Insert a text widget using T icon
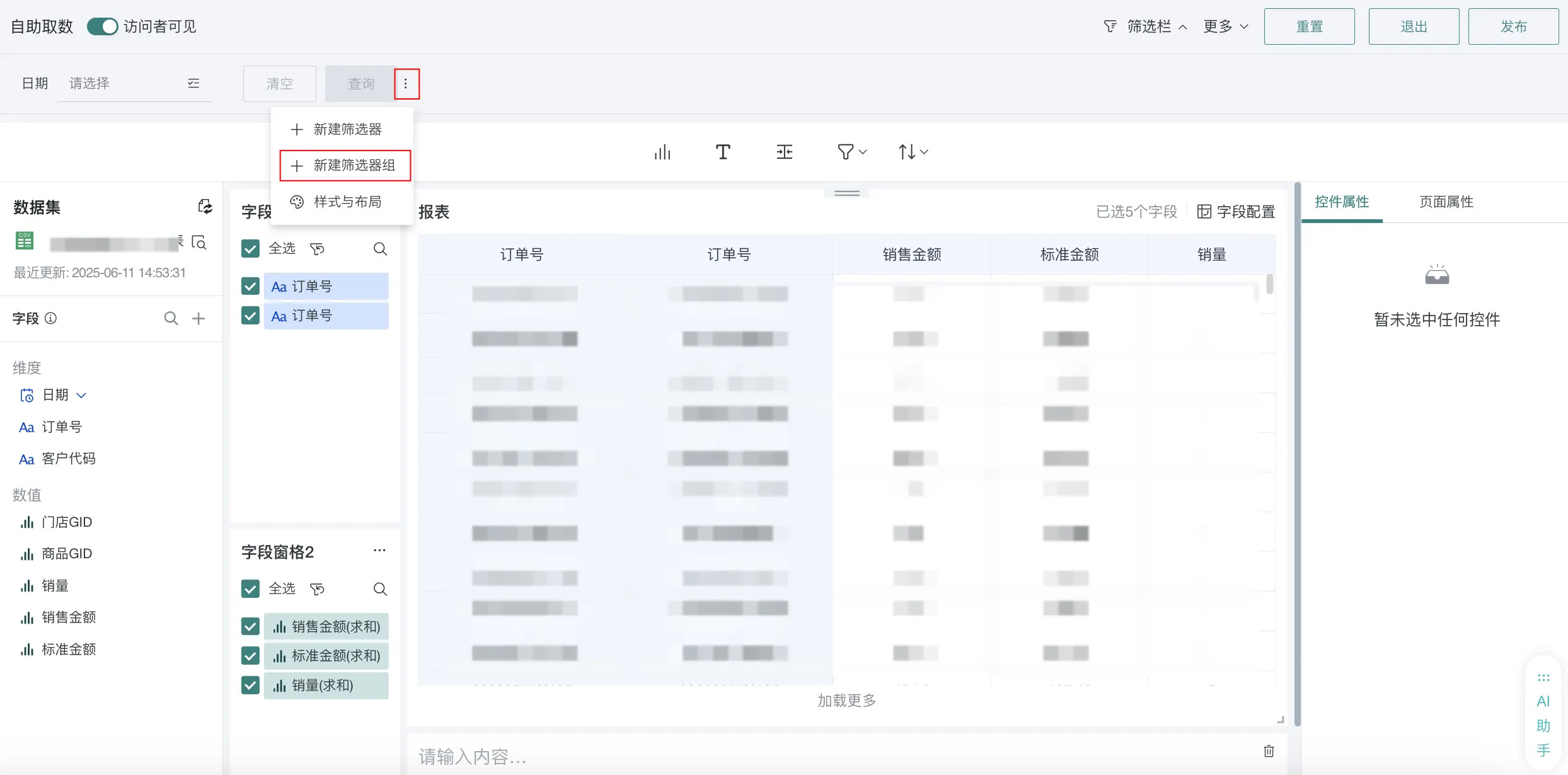This screenshot has width=1568, height=775. 723,152
